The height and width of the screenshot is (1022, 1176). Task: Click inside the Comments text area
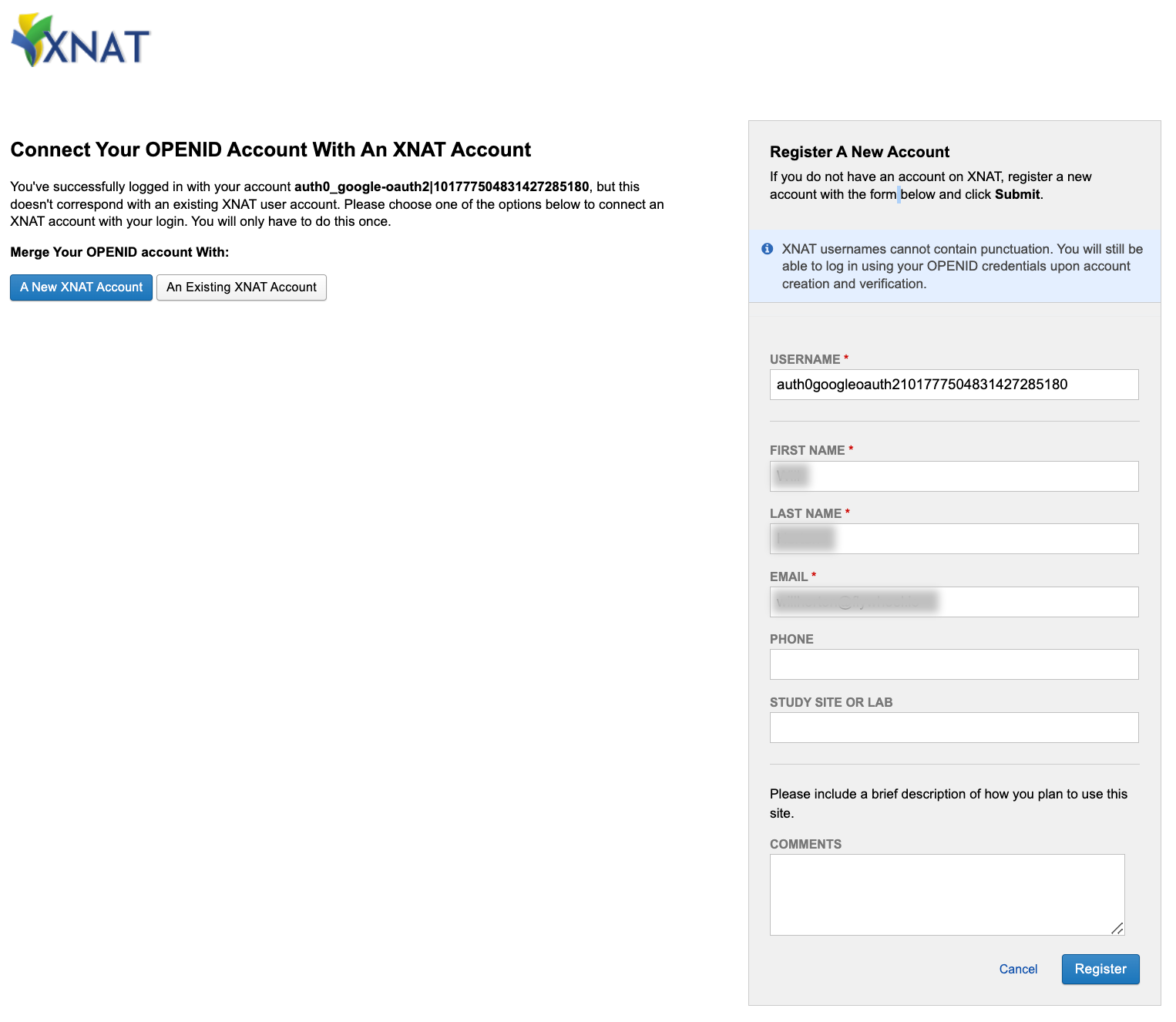(x=946, y=894)
